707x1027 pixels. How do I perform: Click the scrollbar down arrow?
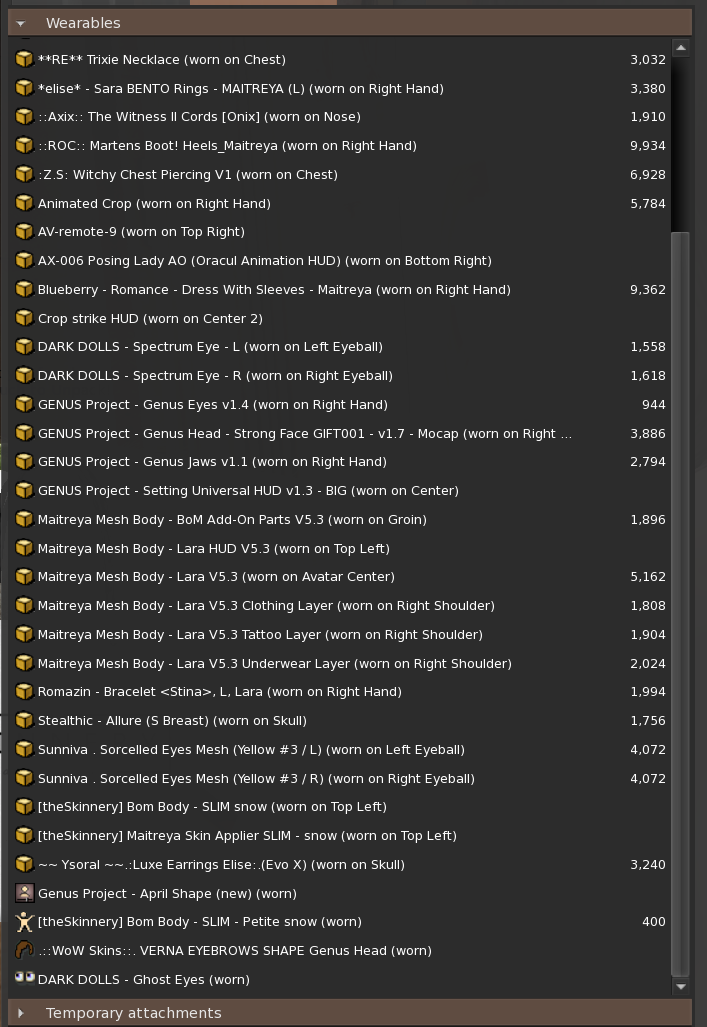pyautogui.click(x=681, y=986)
